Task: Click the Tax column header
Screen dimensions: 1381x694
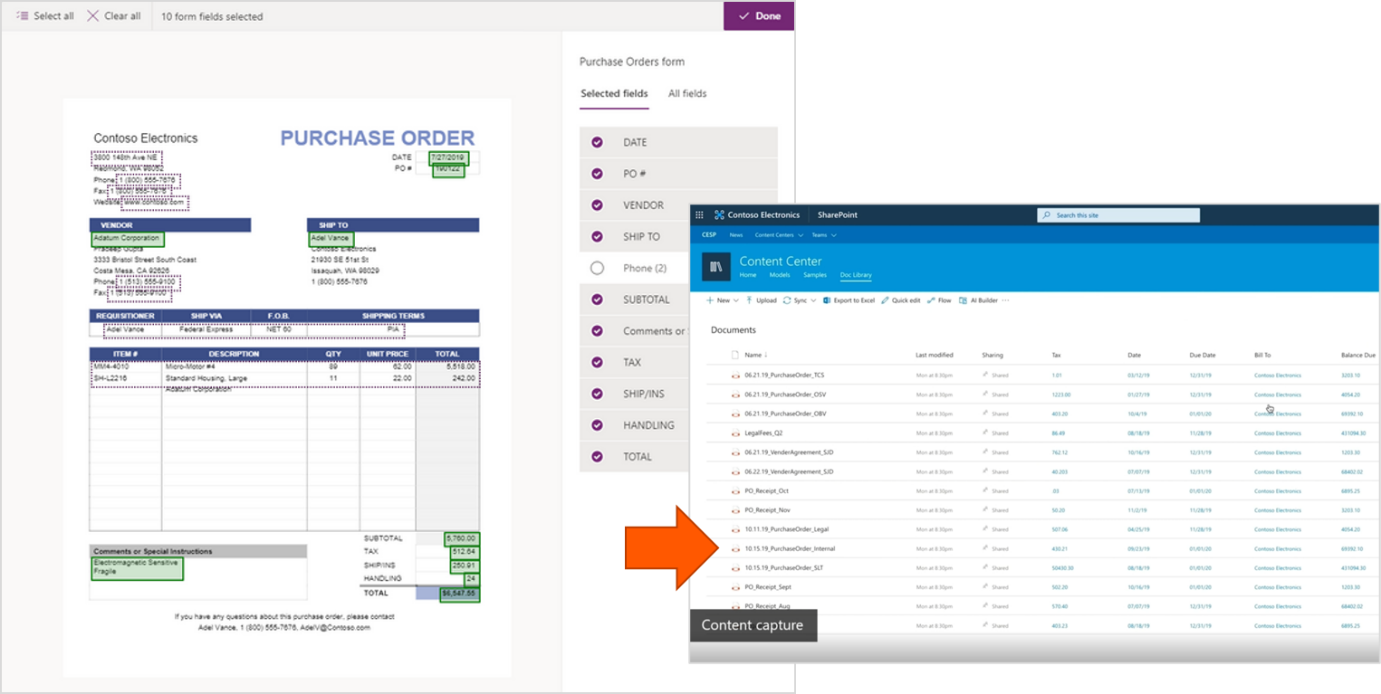Action: point(1056,355)
